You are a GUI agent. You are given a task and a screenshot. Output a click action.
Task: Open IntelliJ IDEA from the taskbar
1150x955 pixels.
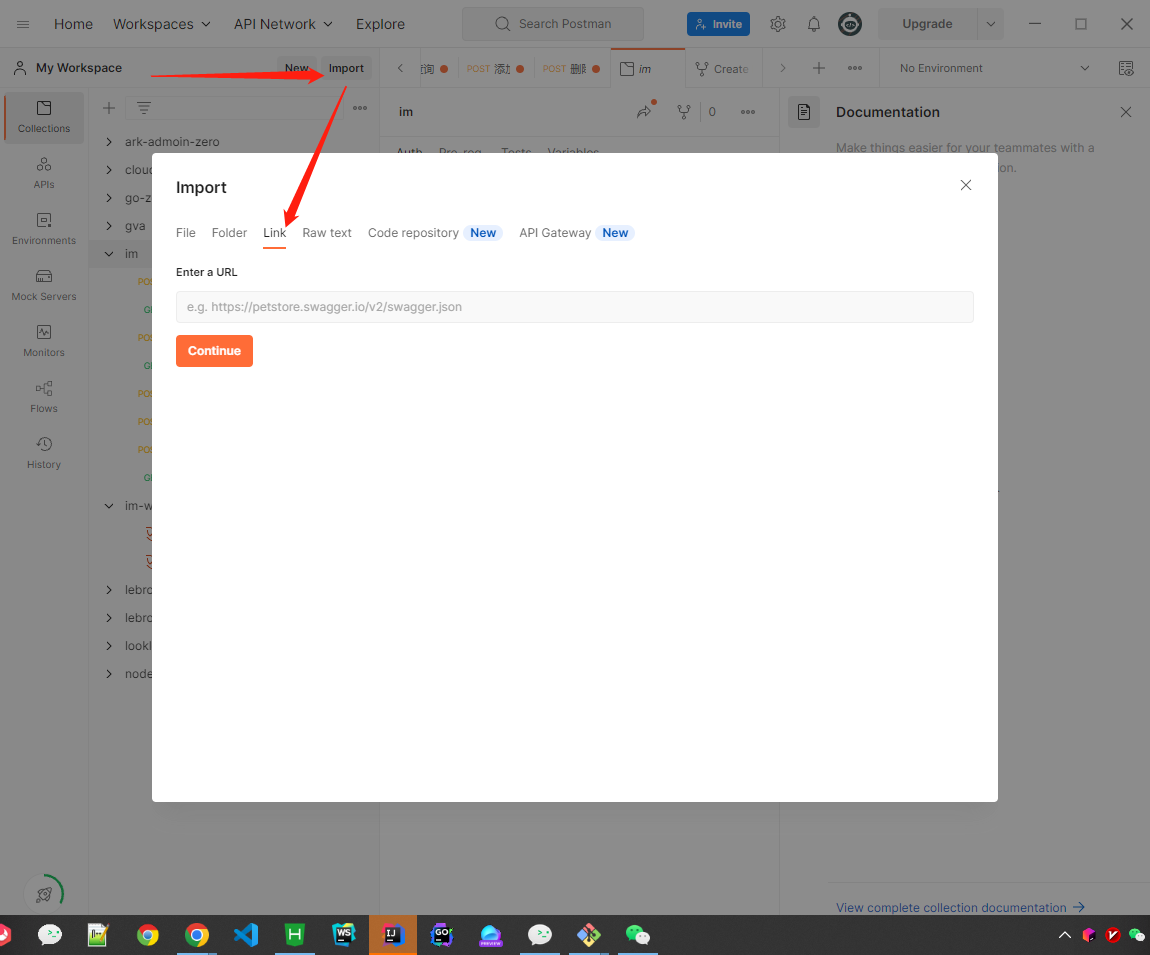(x=392, y=934)
